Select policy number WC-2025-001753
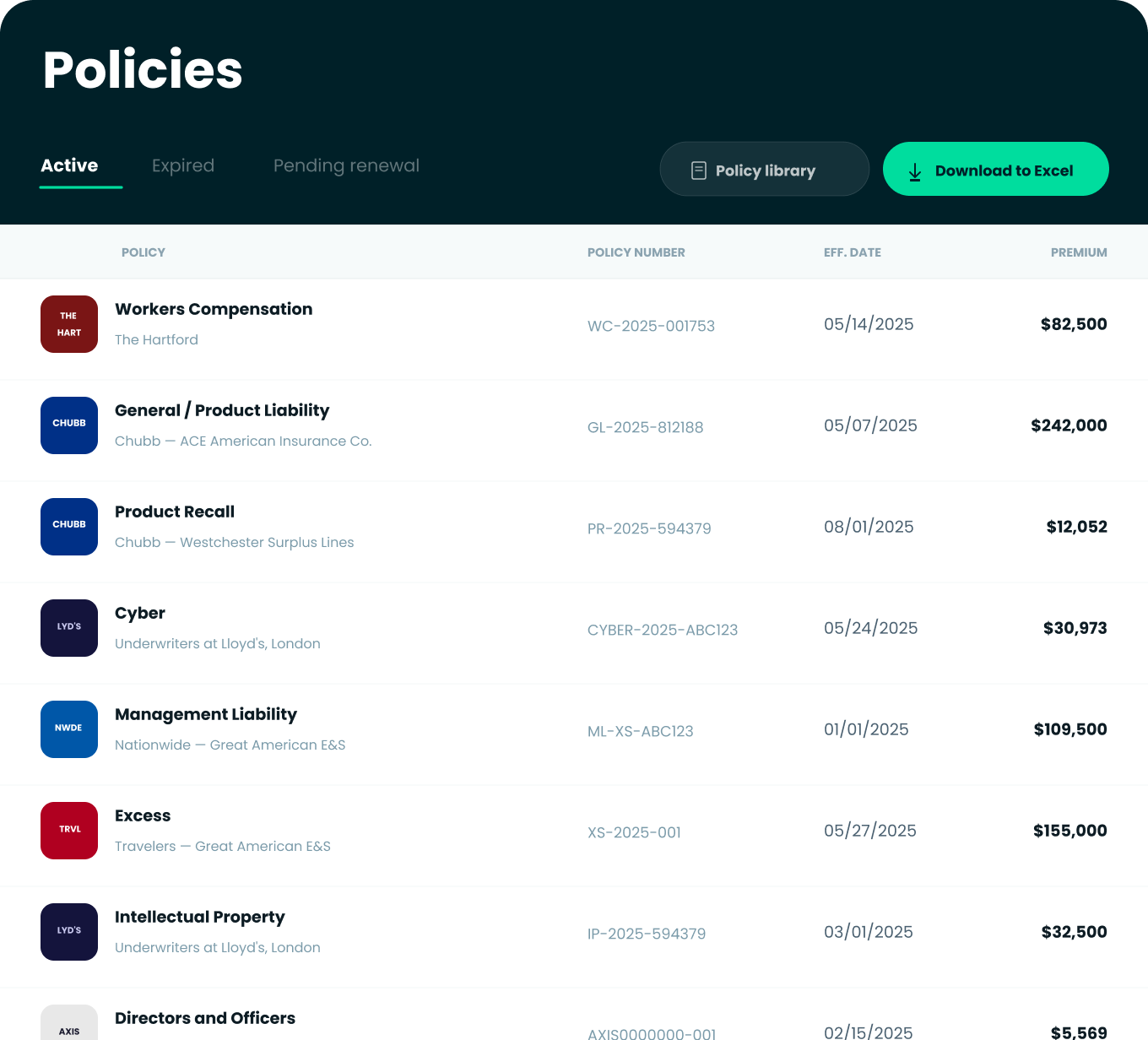Image resolution: width=1148 pixels, height=1040 pixels. point(651,326)
